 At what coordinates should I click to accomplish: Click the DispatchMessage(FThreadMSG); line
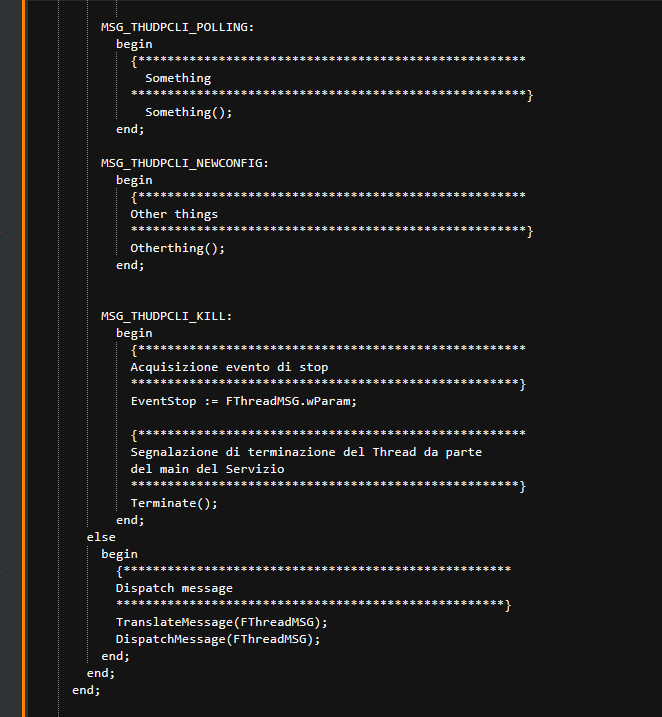click(218, 639)
